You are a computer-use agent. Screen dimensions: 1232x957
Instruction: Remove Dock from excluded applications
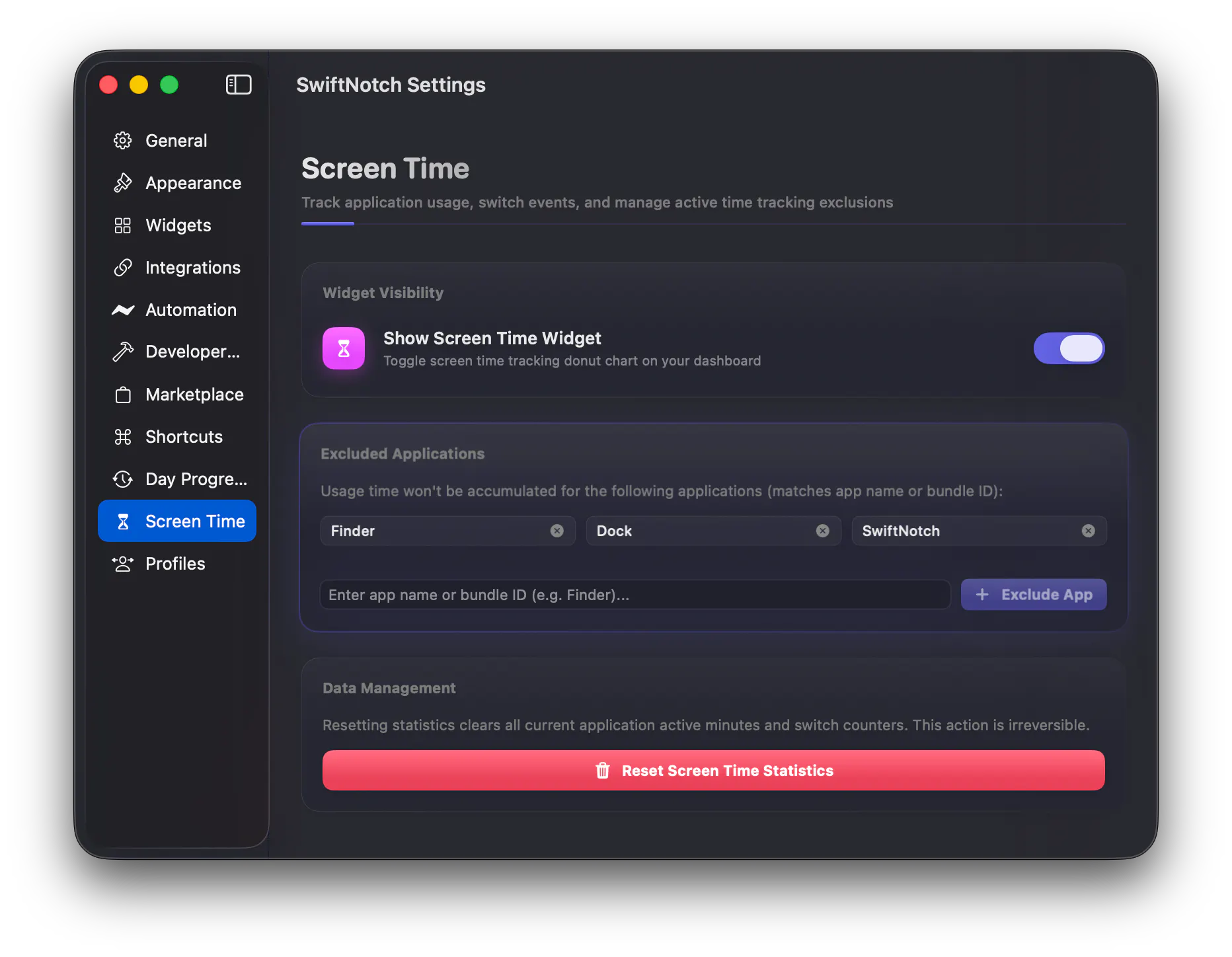point(823,531)
